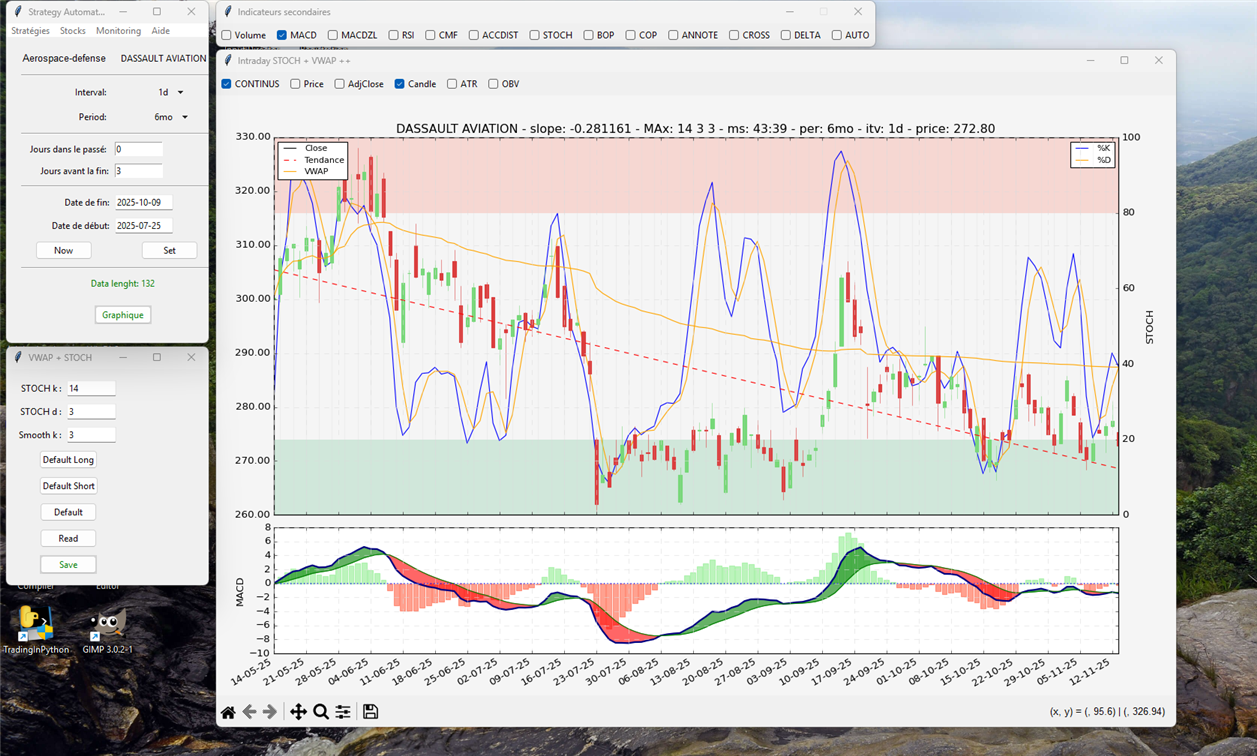Enable the ATR checkbox
Screen dimensions: 1257x756
tap(452, 84)
